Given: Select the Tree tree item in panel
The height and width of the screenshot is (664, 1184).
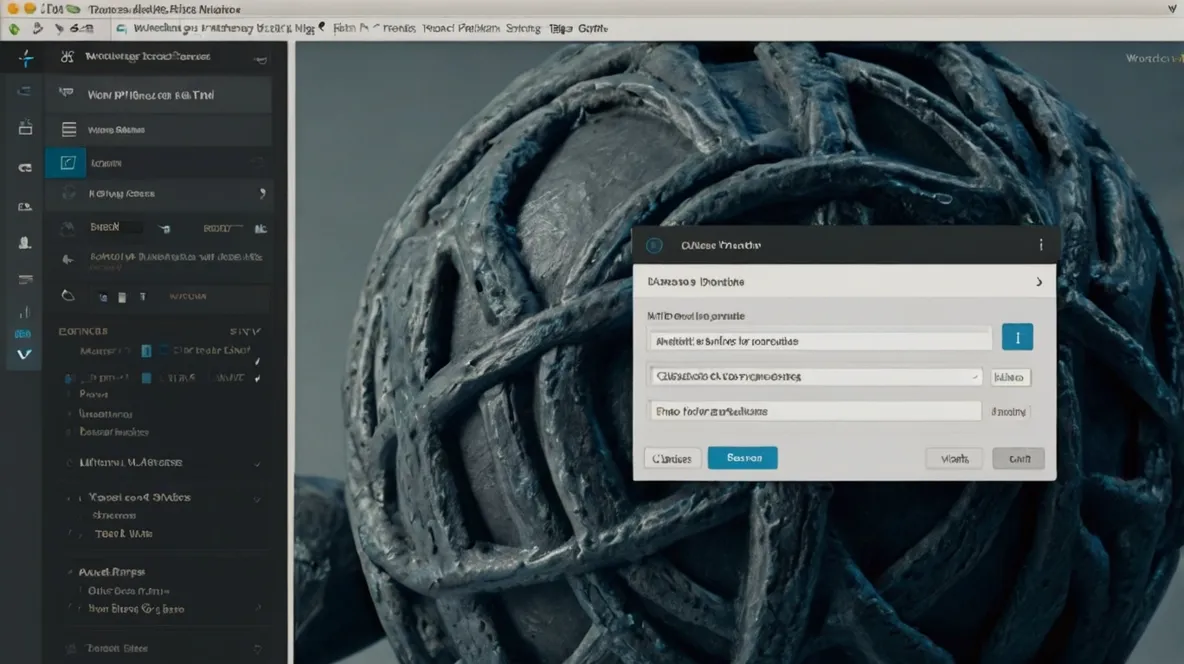Looking at the screenshot, I should 124,533.
